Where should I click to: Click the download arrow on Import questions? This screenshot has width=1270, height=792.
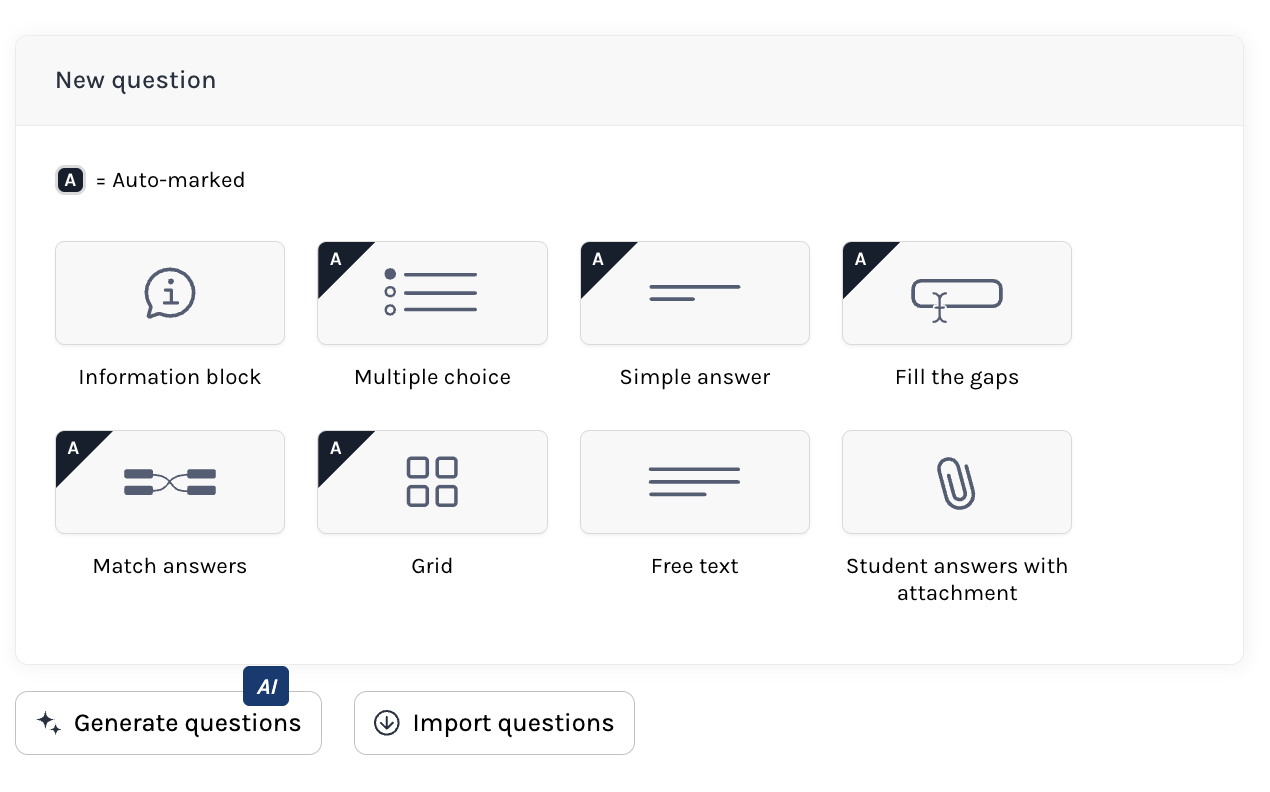tap(387, 723)
